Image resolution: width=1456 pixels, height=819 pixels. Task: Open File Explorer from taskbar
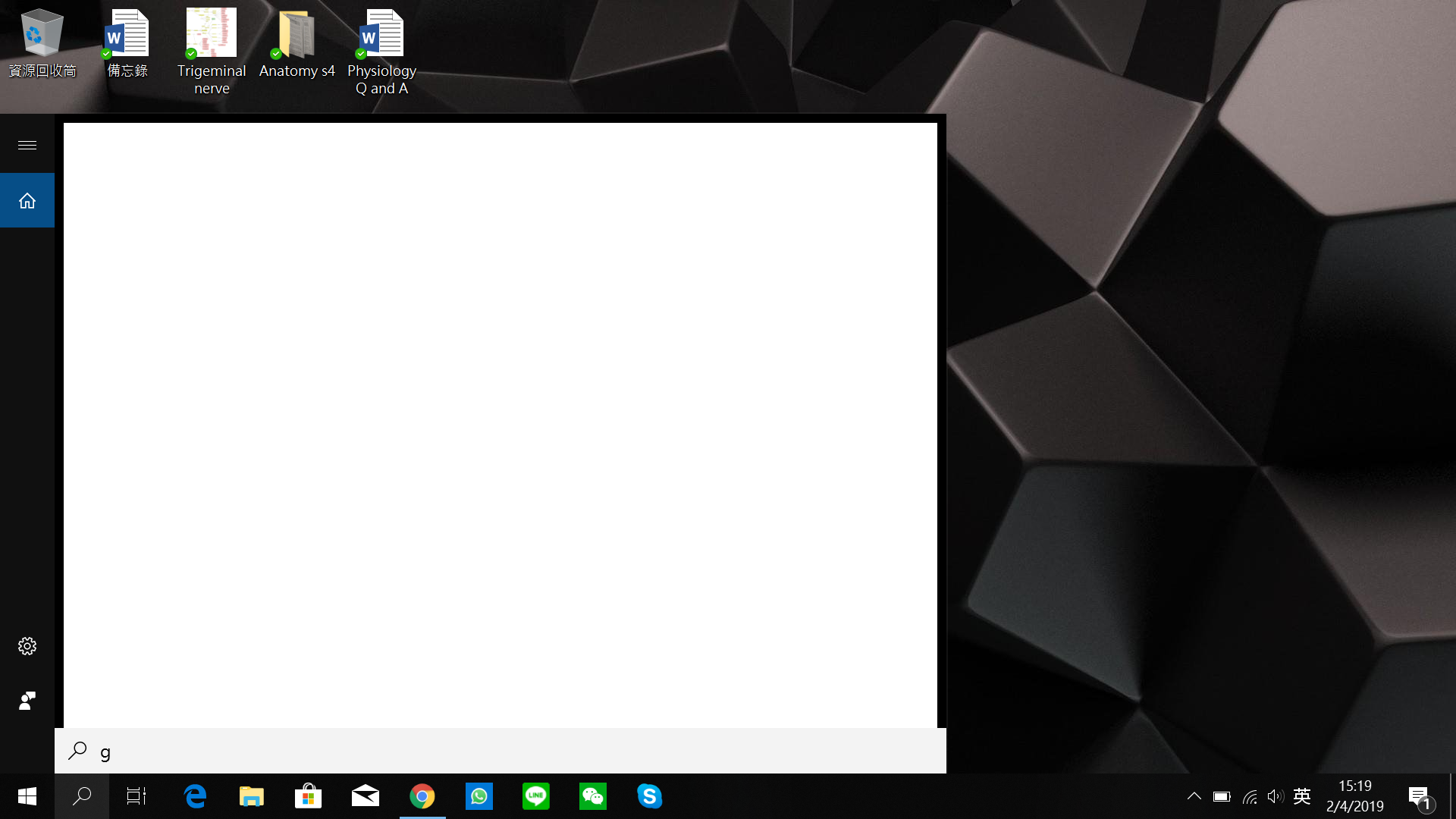click(252, 796)
